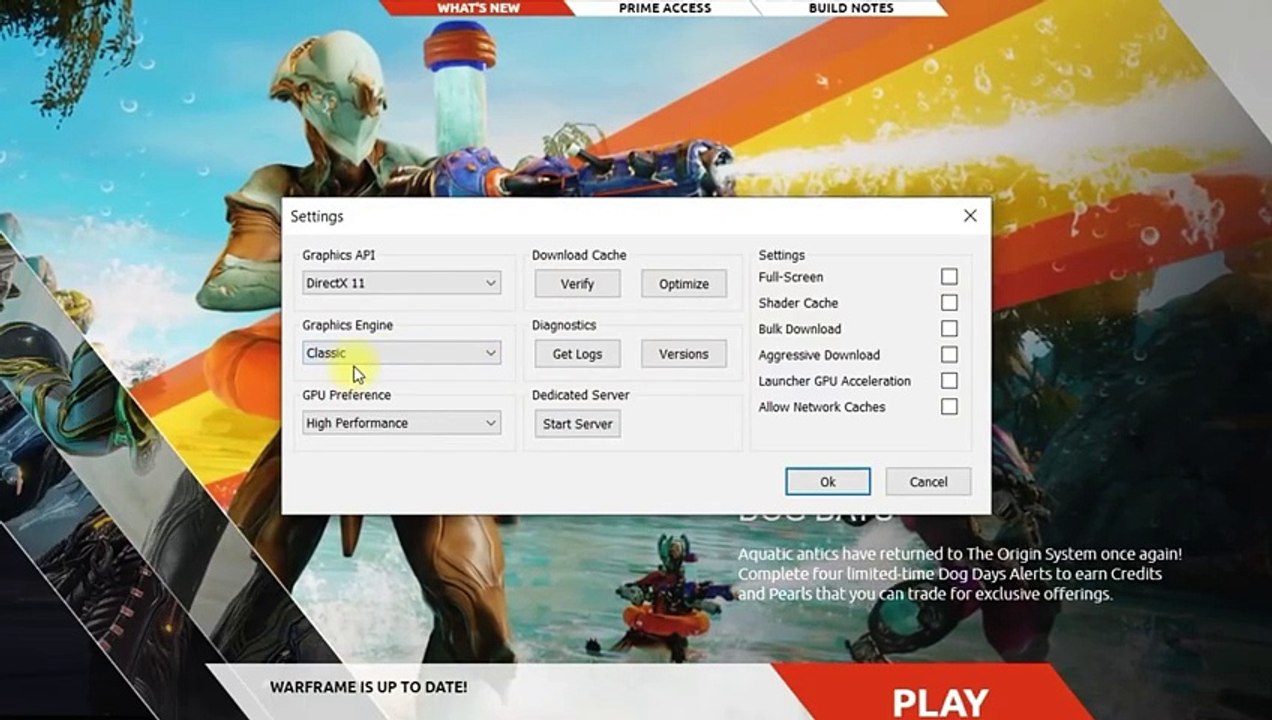Click the Dog Days news description text
Viewport: 1272px width, 720px height.
[x=960, y=574]
